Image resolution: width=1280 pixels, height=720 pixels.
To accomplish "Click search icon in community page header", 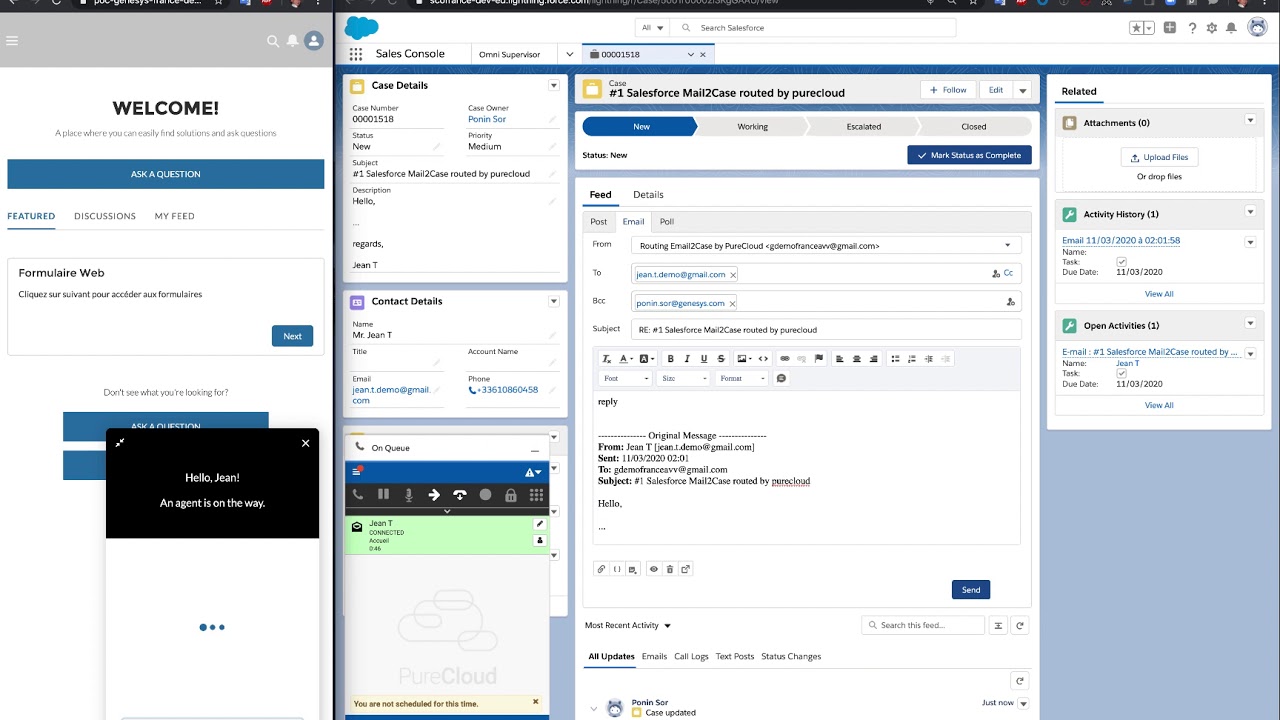I will tap(272, 41).
